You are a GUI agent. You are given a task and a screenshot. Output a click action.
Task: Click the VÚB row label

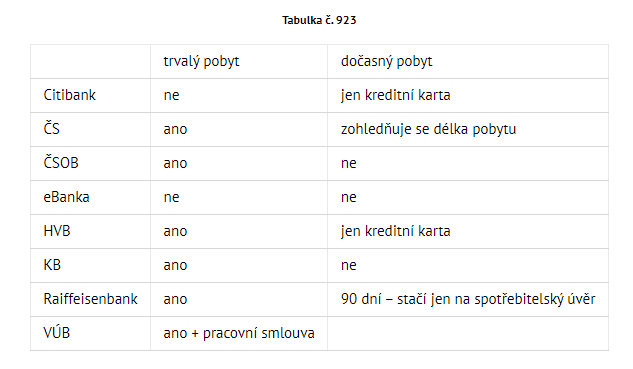tap(57, 332)
